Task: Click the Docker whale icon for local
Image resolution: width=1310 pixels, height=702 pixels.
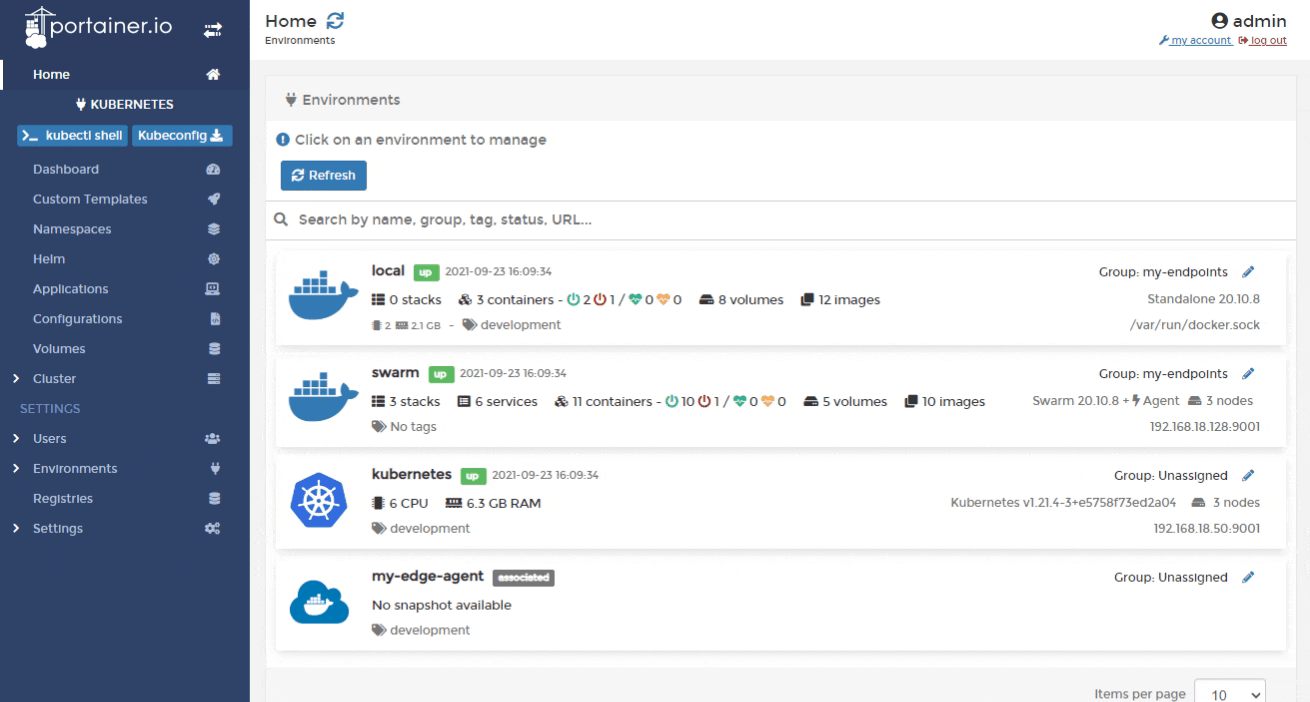Action: click(315, 298)
